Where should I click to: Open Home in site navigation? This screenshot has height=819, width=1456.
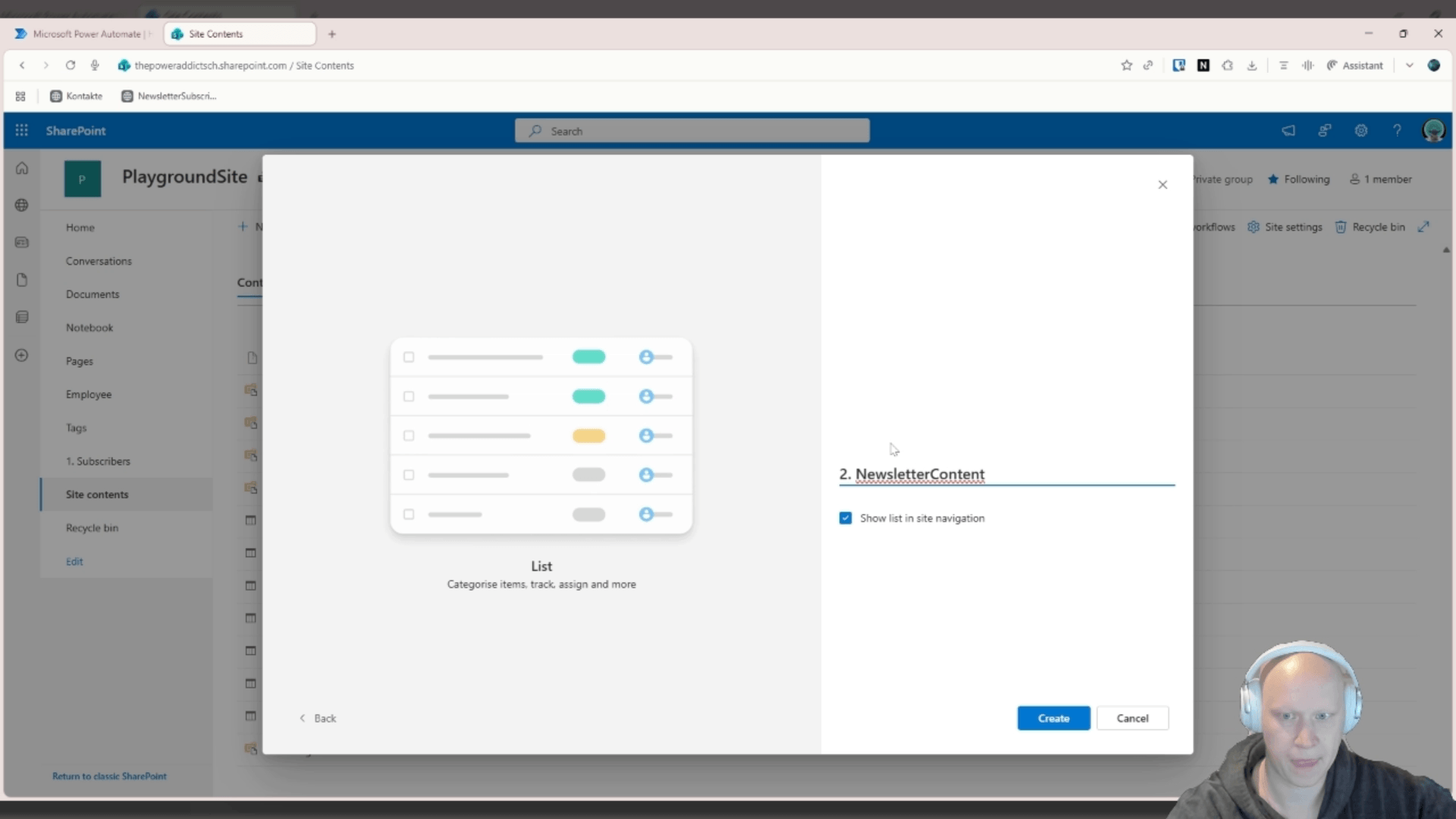pyautogui.click(x=80, y=227)
